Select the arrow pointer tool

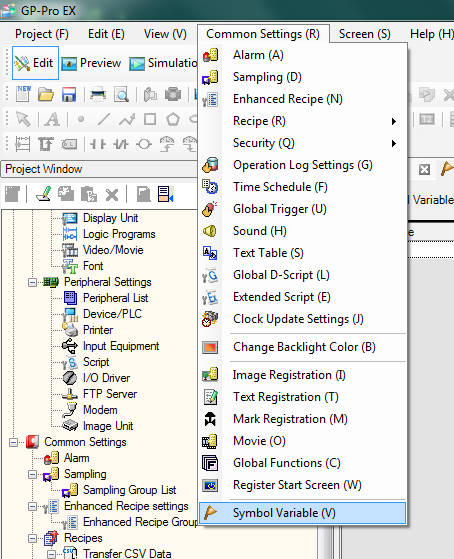23,119
